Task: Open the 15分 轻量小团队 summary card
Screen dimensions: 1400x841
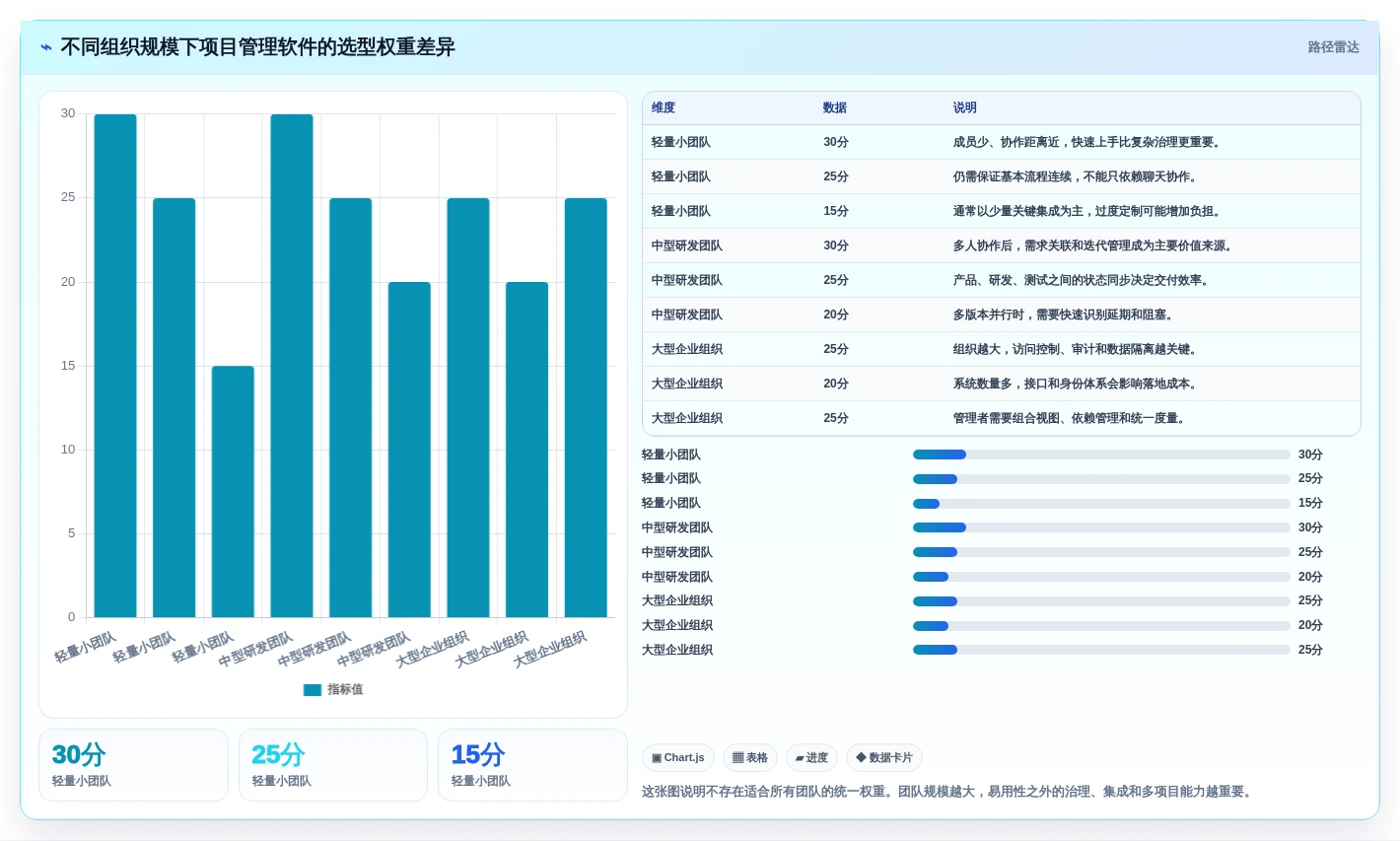Action: [x=532, y=765]
